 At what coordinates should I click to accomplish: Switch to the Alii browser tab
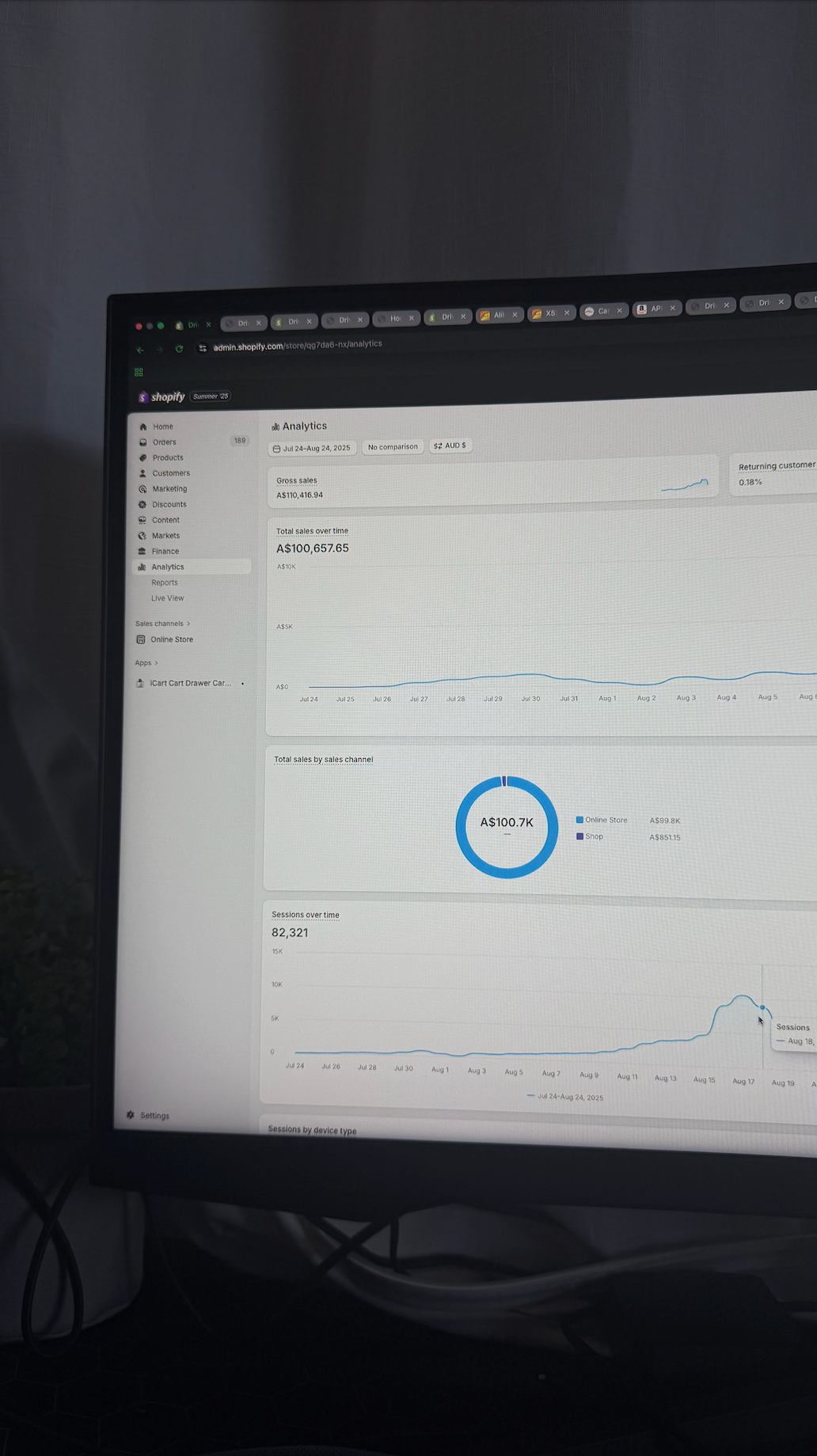click(499, 315)
